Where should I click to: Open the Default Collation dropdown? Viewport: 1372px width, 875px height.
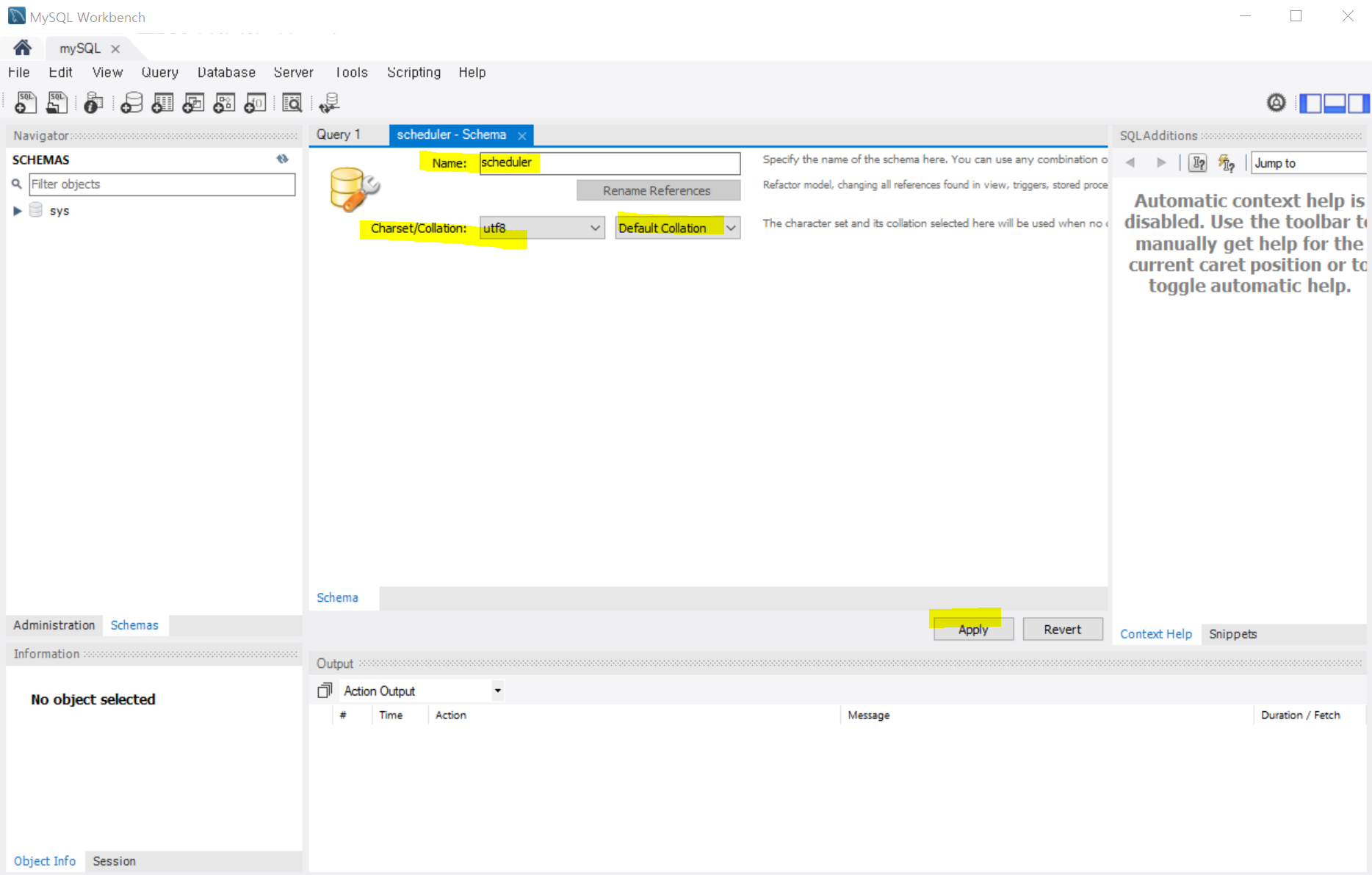(678, 228)
